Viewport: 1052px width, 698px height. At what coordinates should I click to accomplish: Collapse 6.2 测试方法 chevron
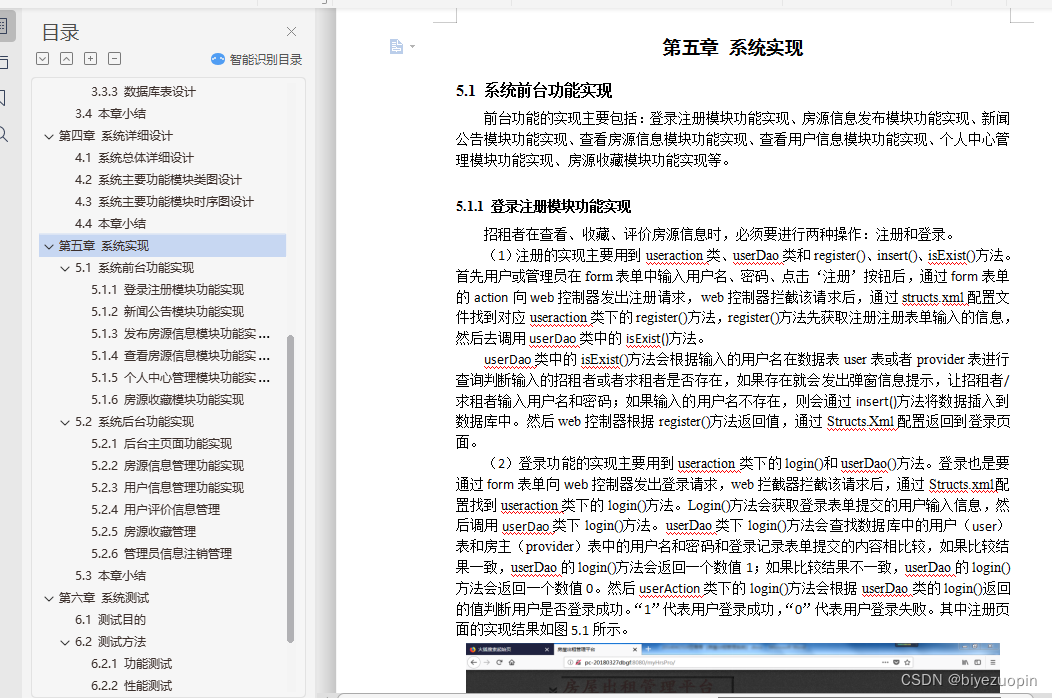coord(65,642)
